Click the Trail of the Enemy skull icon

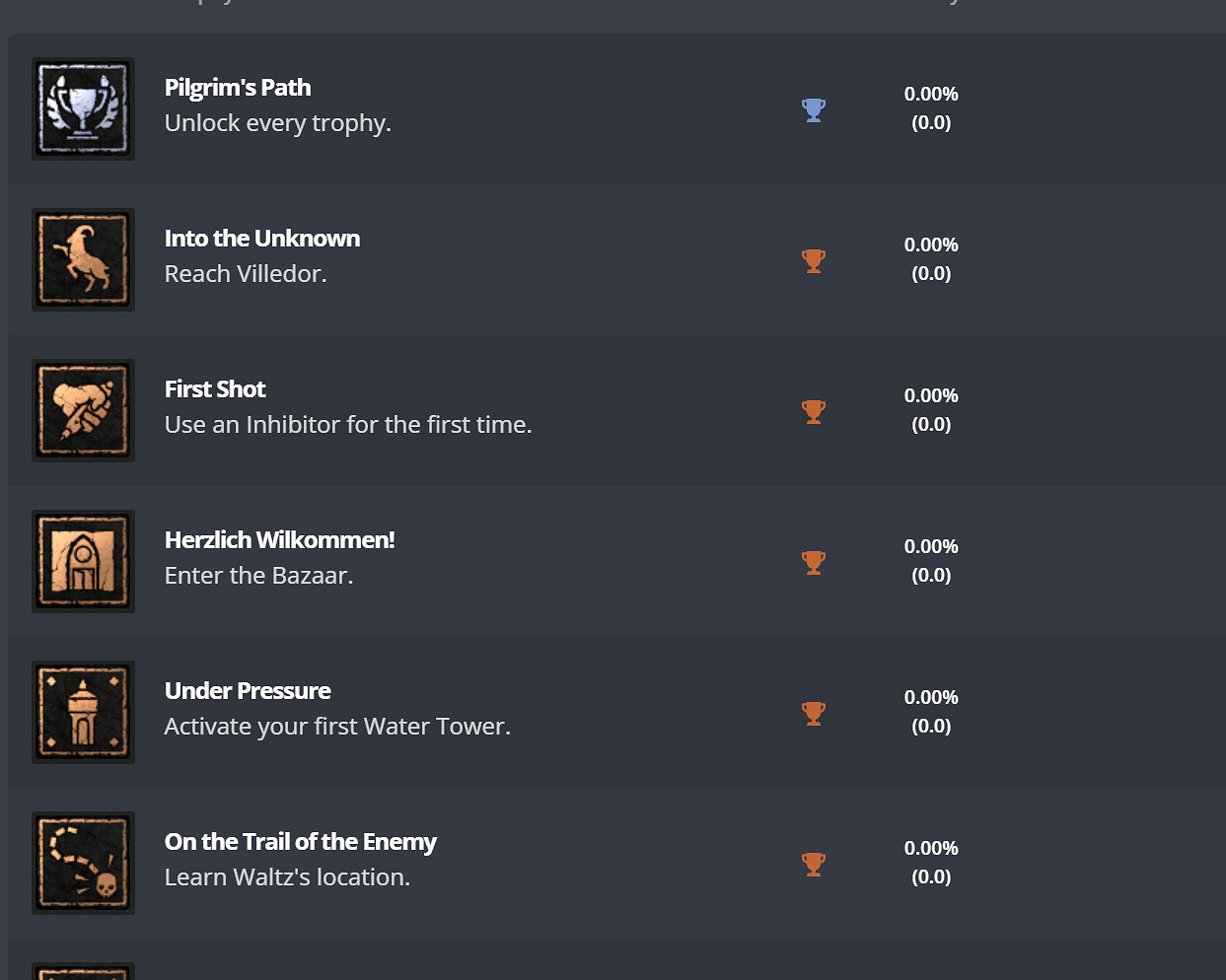coord(83,863)
